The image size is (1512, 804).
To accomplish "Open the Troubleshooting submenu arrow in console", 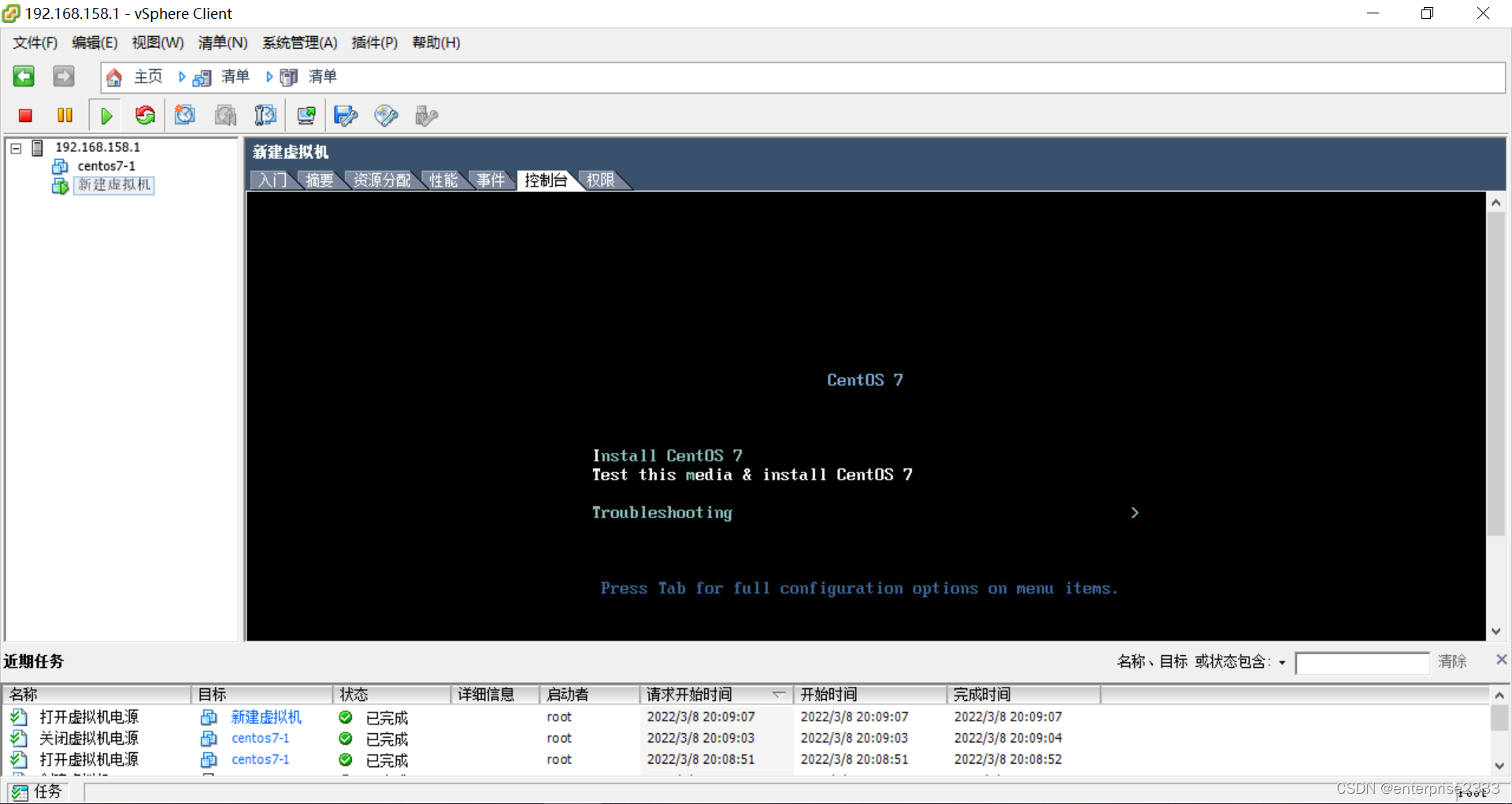I will click(x=1135, y=513).
